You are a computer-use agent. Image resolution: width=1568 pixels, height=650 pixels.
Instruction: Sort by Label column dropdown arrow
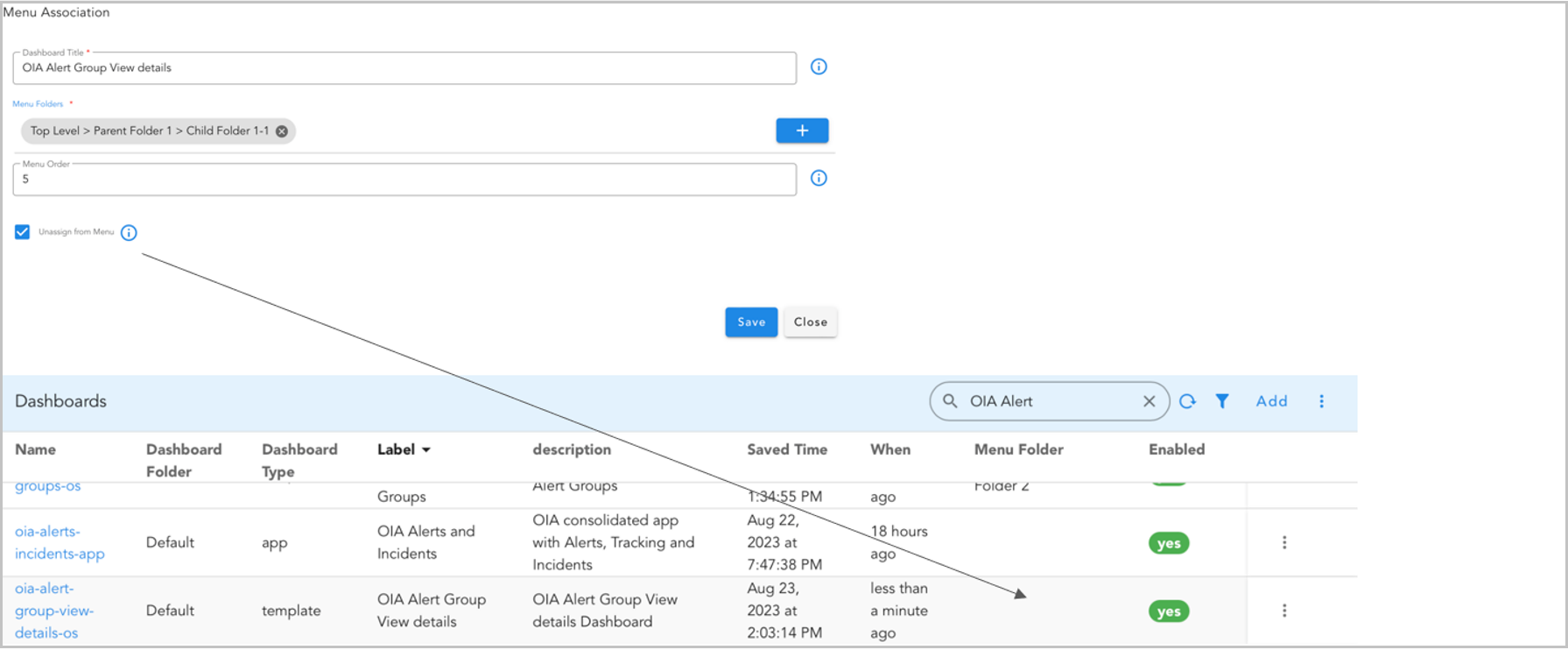point(426,450)
